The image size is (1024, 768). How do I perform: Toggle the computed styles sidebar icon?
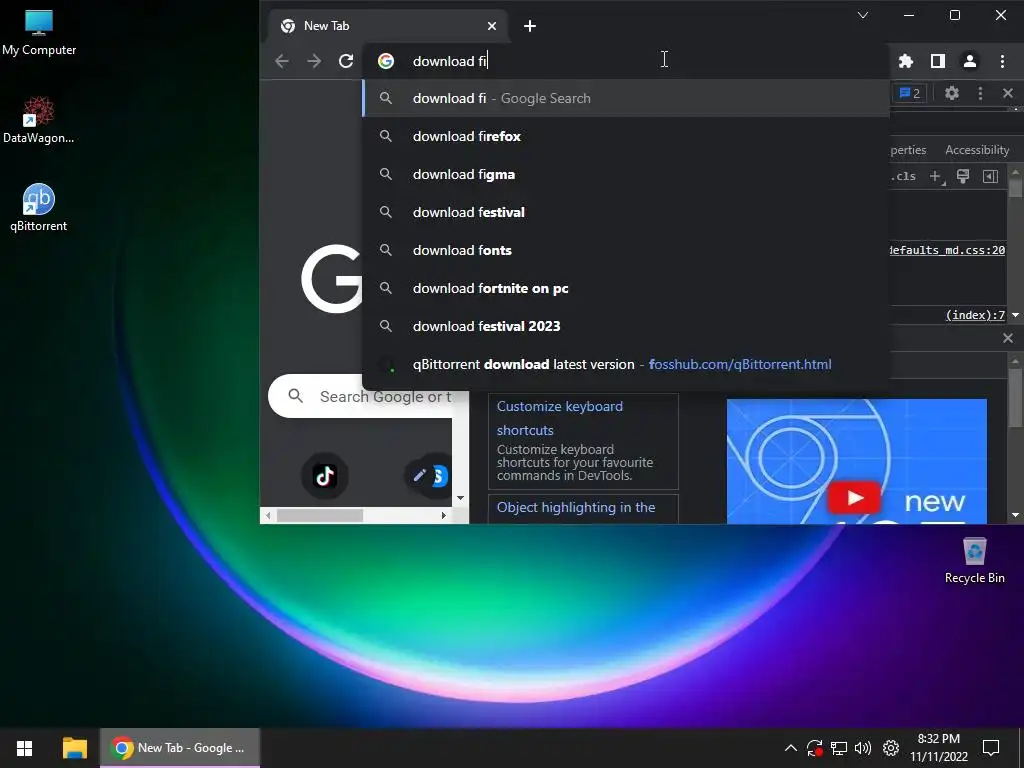990,176
